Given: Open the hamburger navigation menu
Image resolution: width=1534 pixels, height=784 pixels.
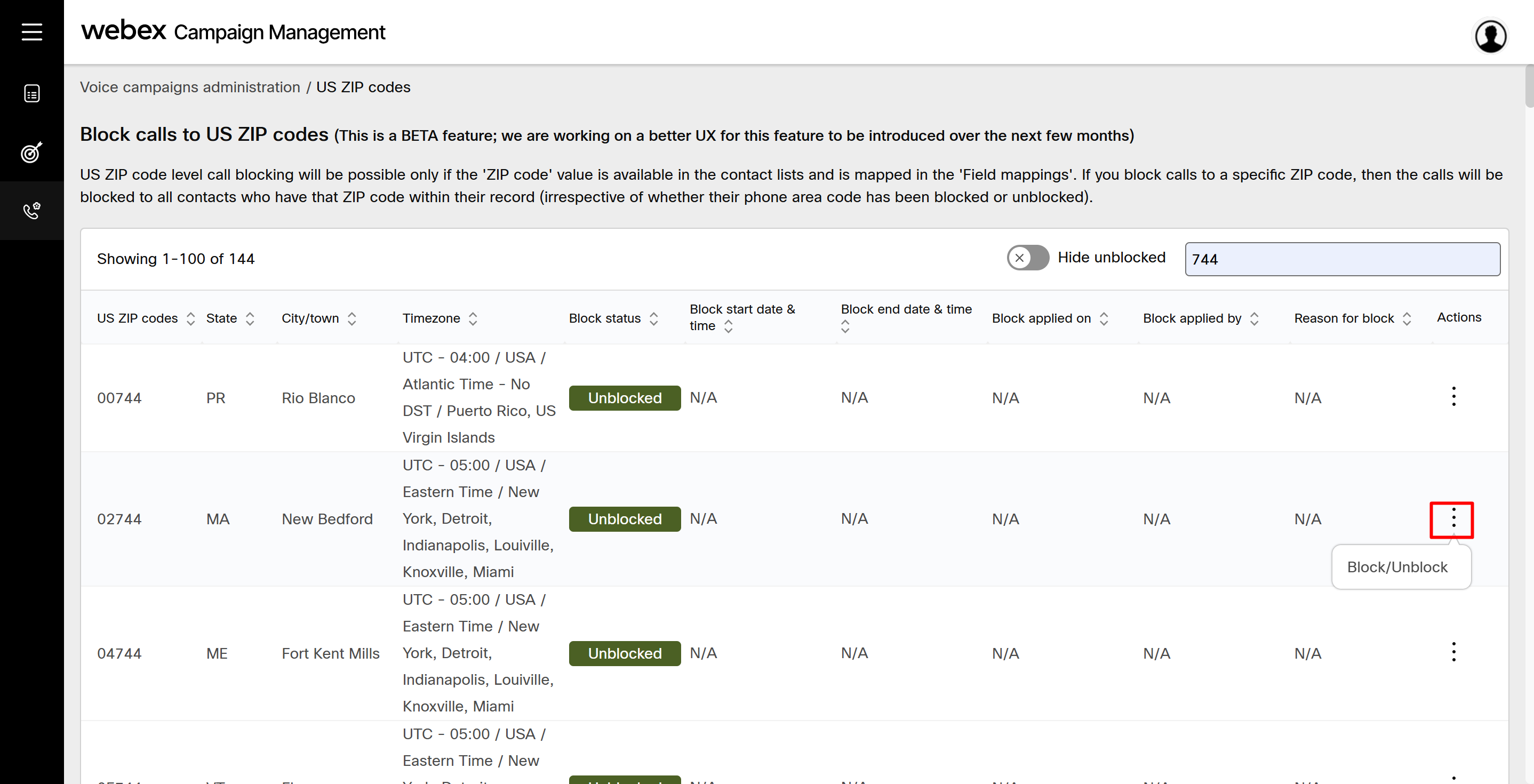Looking at the screenshot, I should (31, 31).
